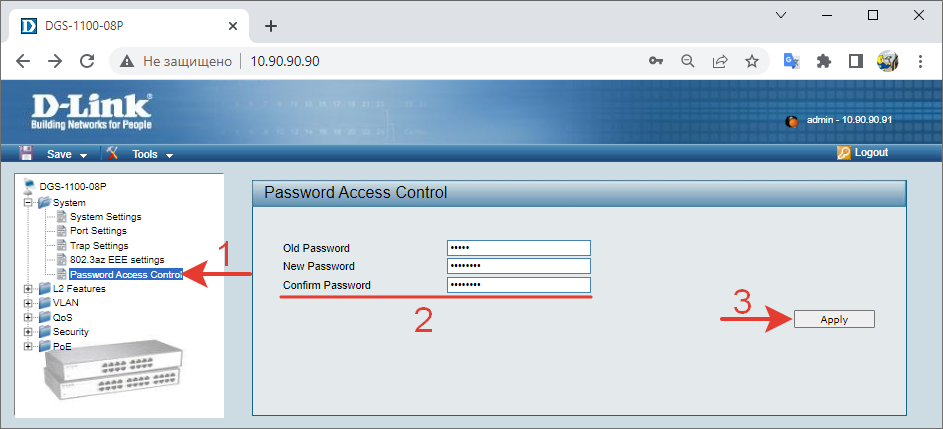The width and height of the screenshot is (943, 429).
Task: Focus the Old Password field
Action: (x=519, y=248)
